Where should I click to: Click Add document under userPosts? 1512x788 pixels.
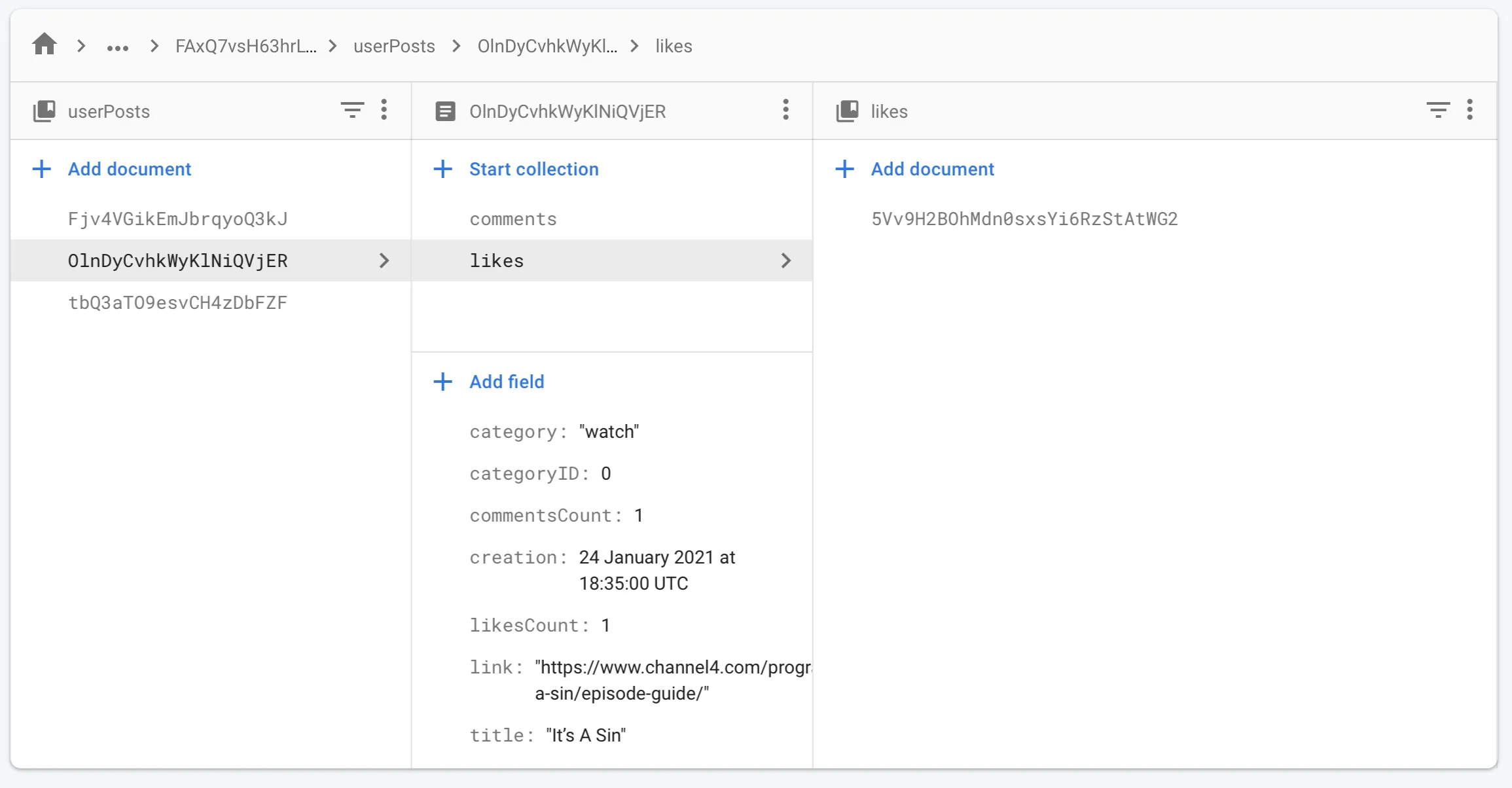(x=129, y=169)
